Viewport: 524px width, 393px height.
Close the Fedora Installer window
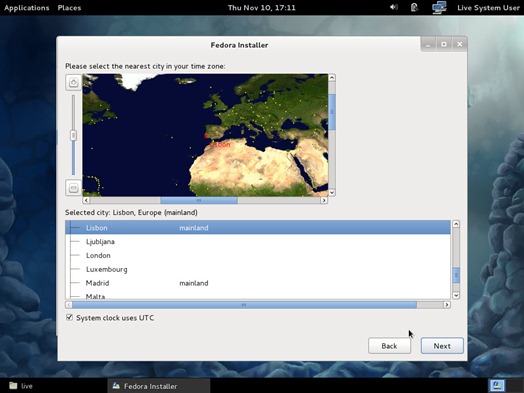[460, 44]
